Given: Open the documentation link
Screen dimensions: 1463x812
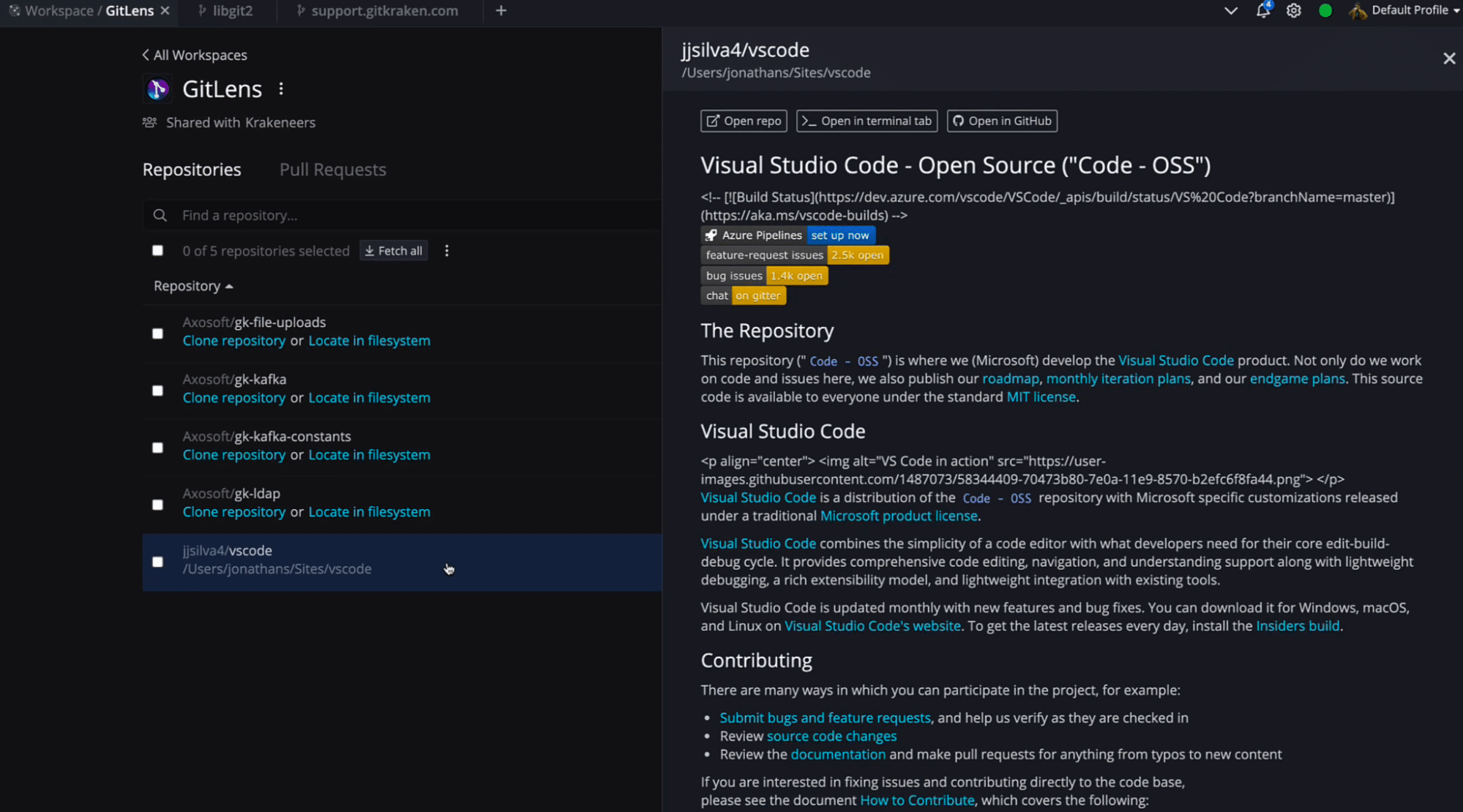Looking at the screenshot, I should click(x=838, y=755).
